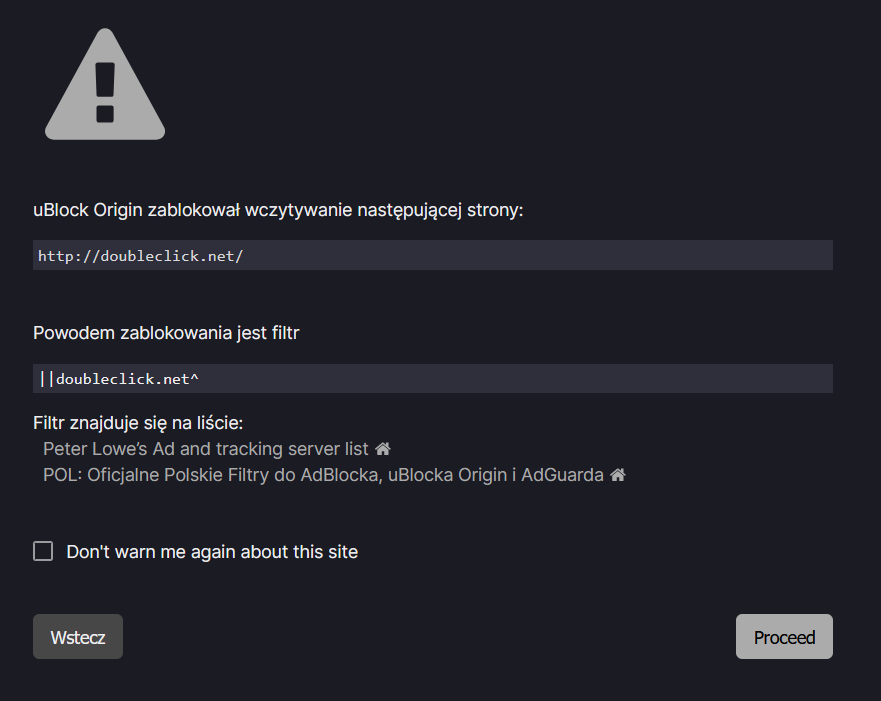The image size is (881, 701).
Task: Click the heading about the blocking filter reason
Action: (166, 332)
